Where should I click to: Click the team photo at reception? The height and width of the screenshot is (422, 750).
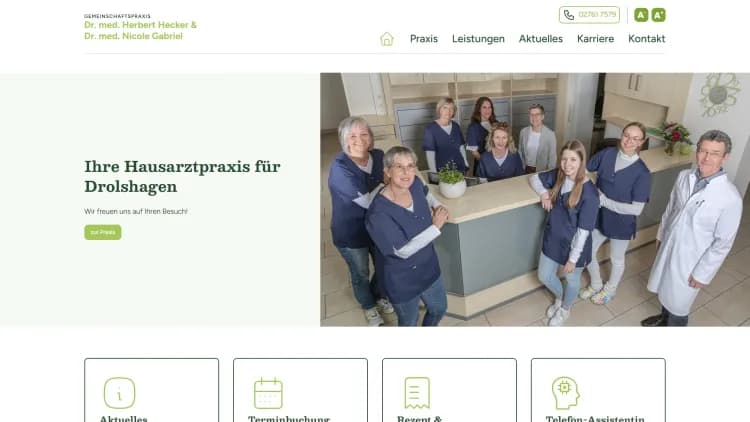[x=535, y=200]
